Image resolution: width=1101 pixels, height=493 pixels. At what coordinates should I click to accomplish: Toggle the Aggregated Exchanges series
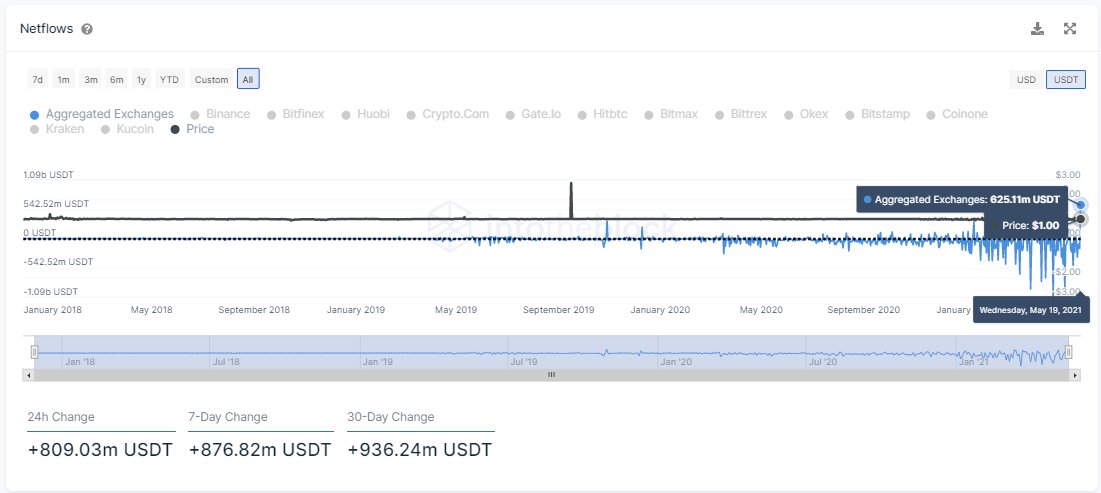[102, 114]
